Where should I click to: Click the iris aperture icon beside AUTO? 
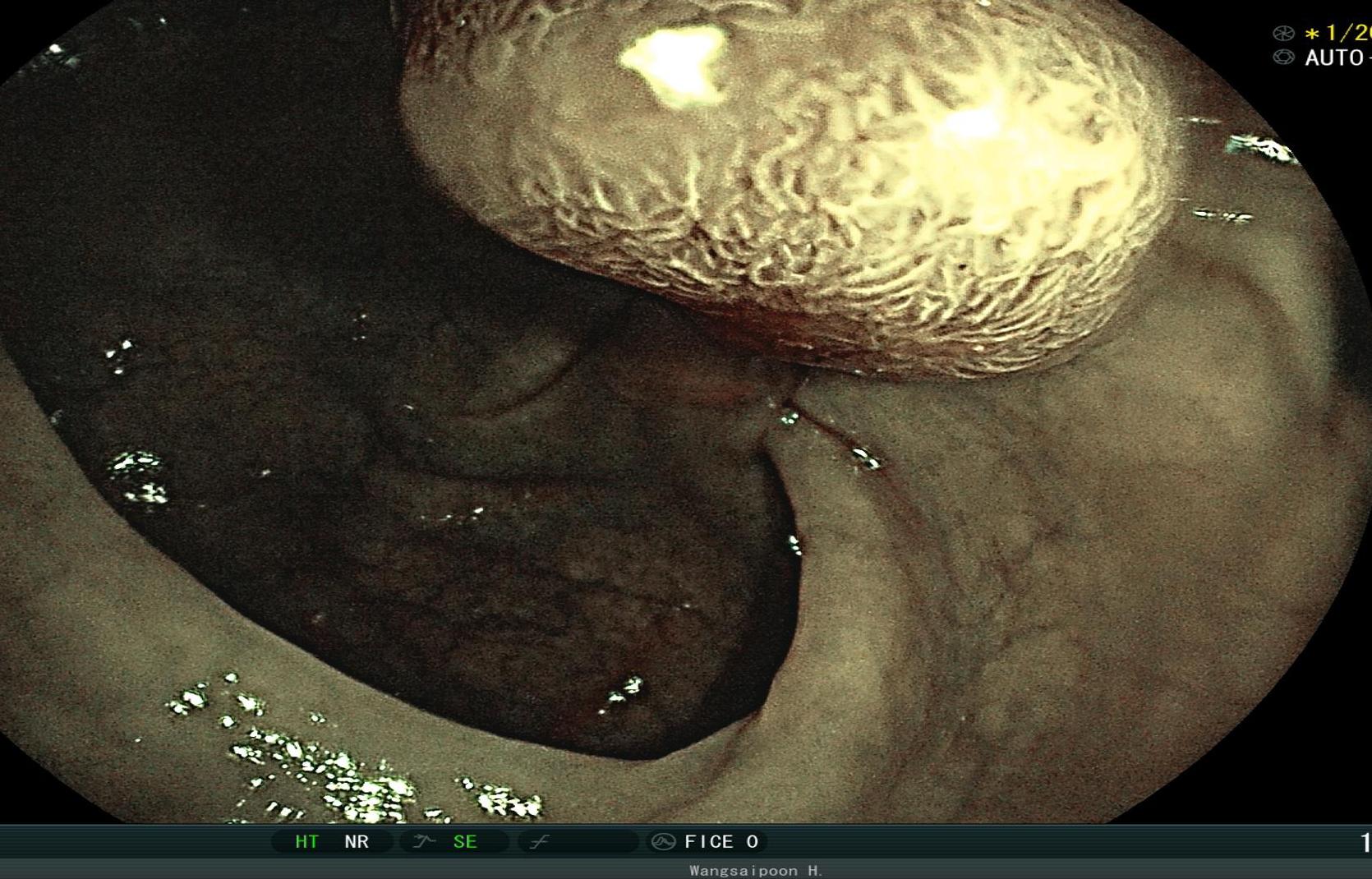tap(1283, 58)
